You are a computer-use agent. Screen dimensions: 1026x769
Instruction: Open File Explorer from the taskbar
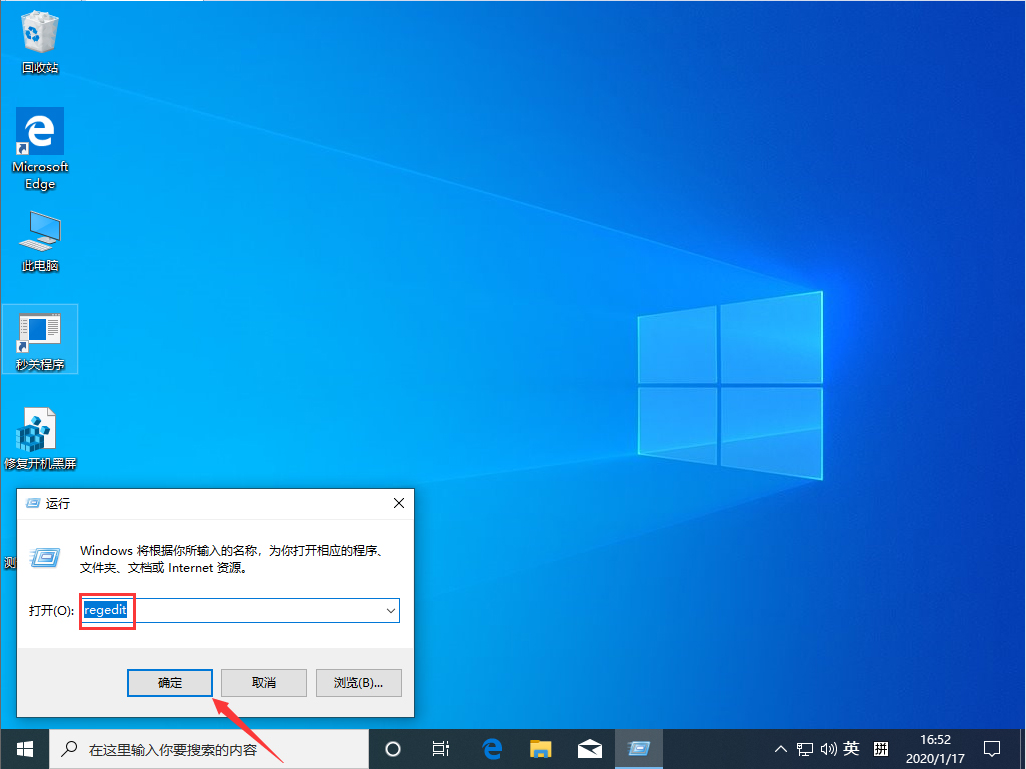pyautogui.click(x=540, y=748)
